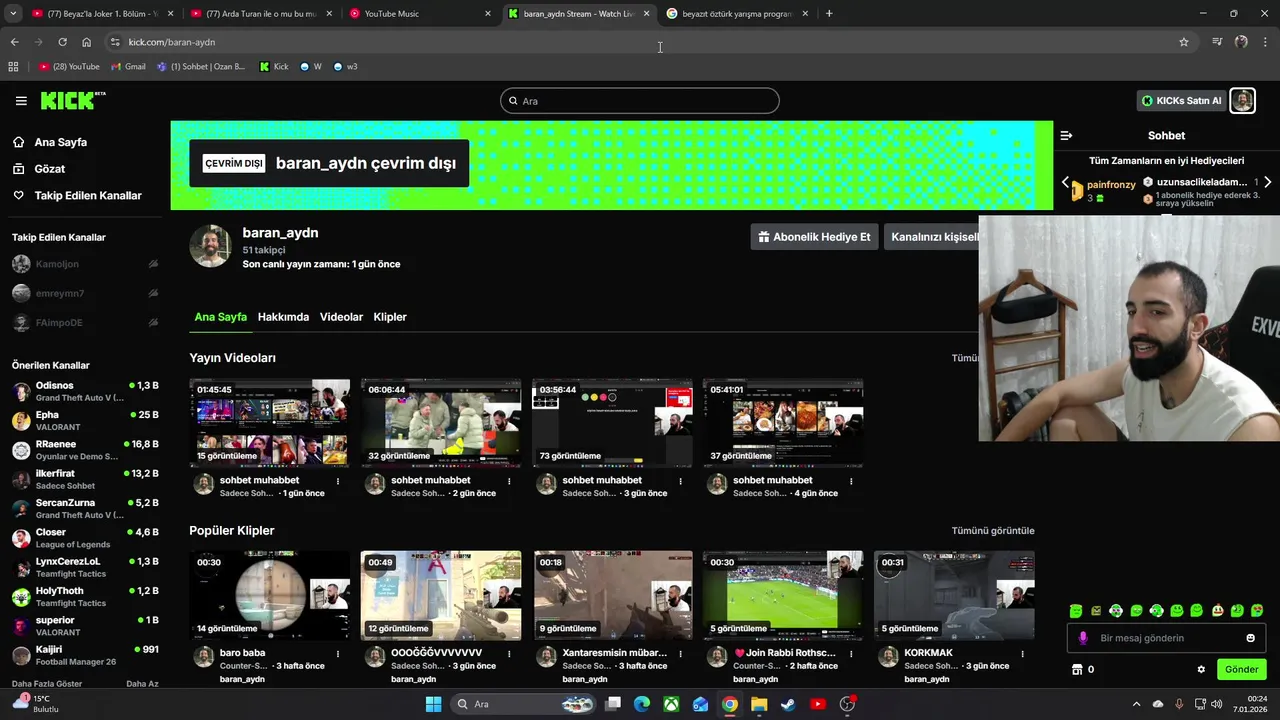Toggle the notification icon next to FAimpoDE
This screenshot has width=1280, height=720.
pyautogui.click(x=153, y=323)
